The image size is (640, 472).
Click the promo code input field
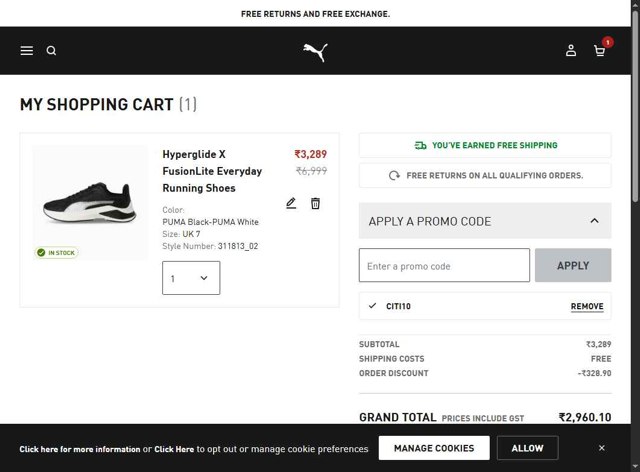point(444,266)
